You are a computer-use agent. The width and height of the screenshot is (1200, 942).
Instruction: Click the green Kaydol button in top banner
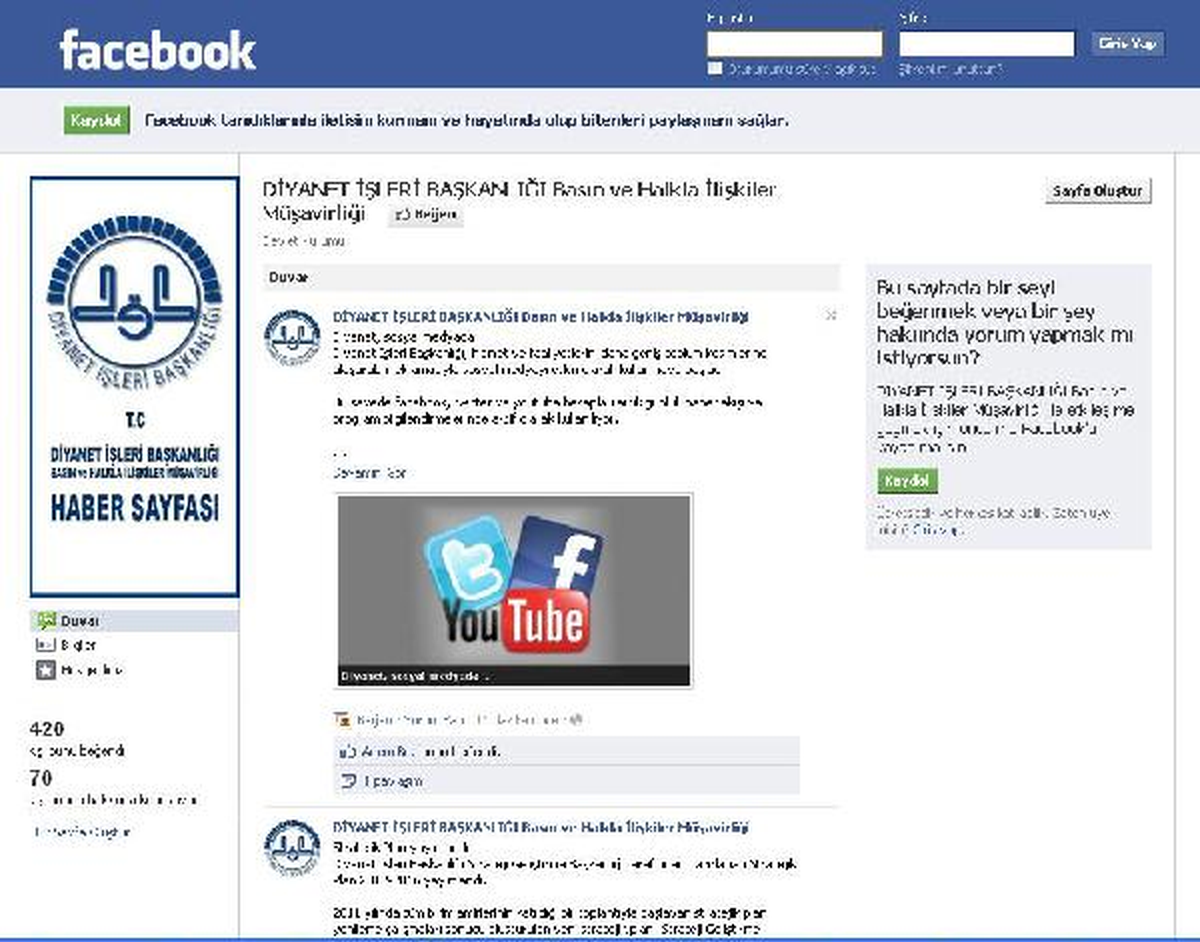tap(97, 121)
